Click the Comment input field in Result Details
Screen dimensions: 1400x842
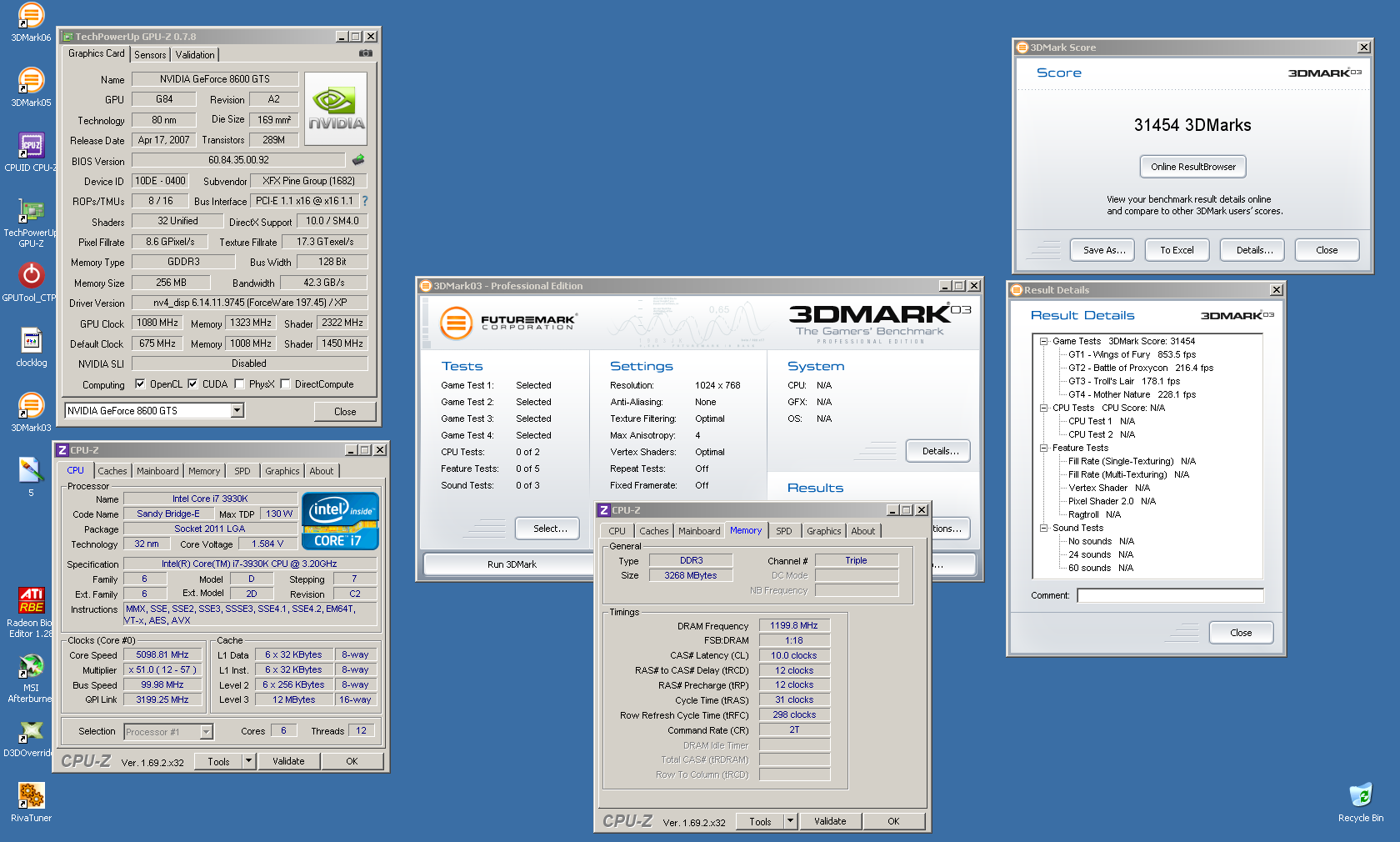1170,595
